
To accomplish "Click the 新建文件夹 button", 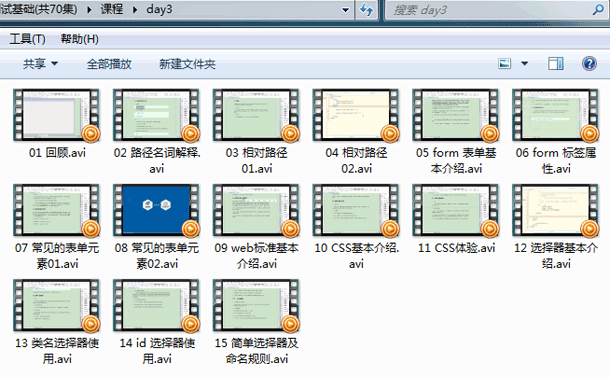I will tap(187, 63).
